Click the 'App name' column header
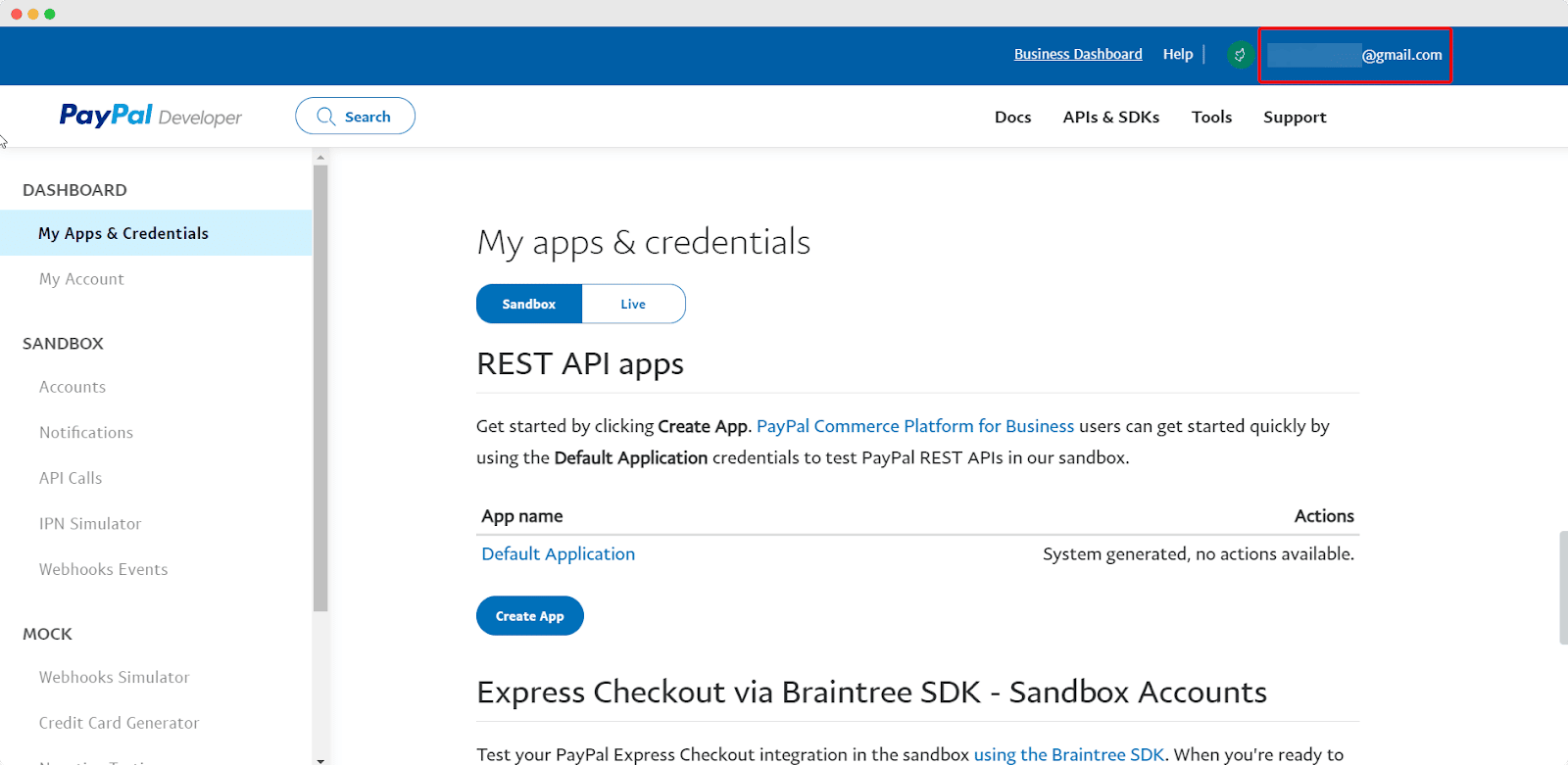The width and height of the screenshot is (1568, 765). [522, 516]
